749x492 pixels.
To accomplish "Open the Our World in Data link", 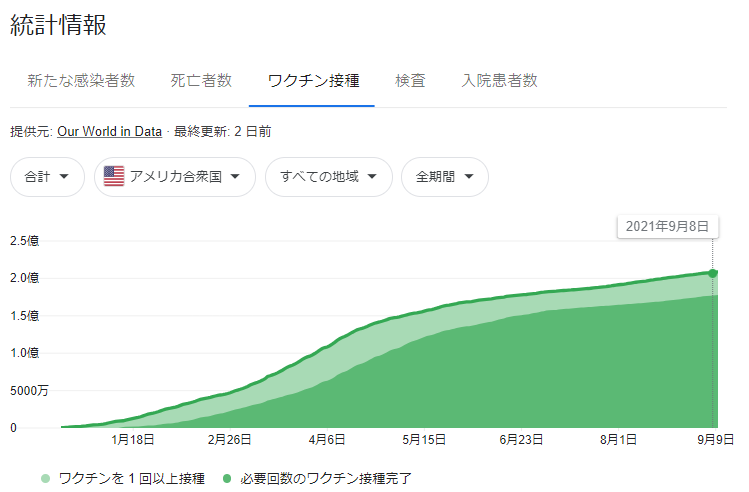I will [x=109, y=131].
